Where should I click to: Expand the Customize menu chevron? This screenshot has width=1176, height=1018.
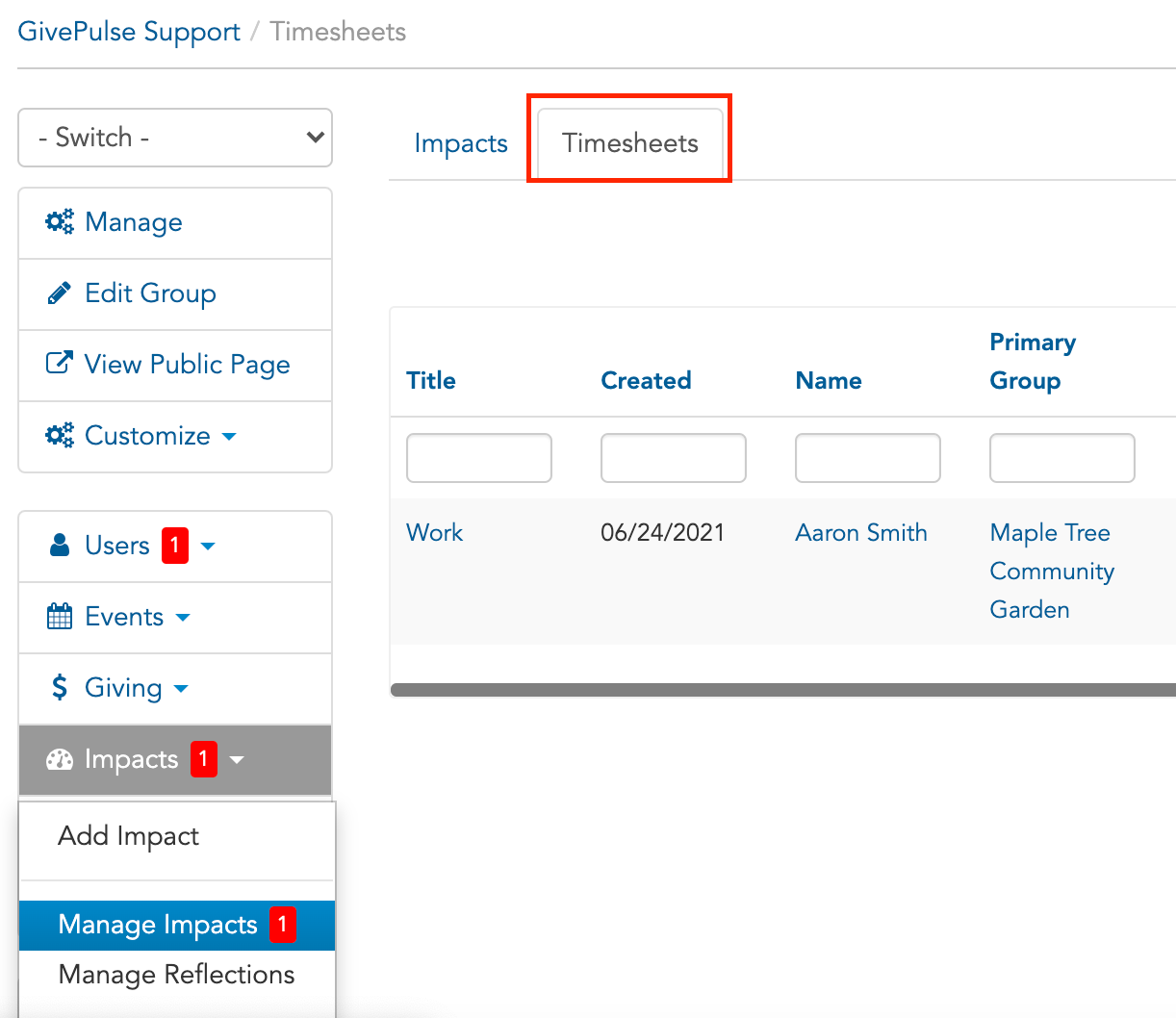(x=229, y=436)
